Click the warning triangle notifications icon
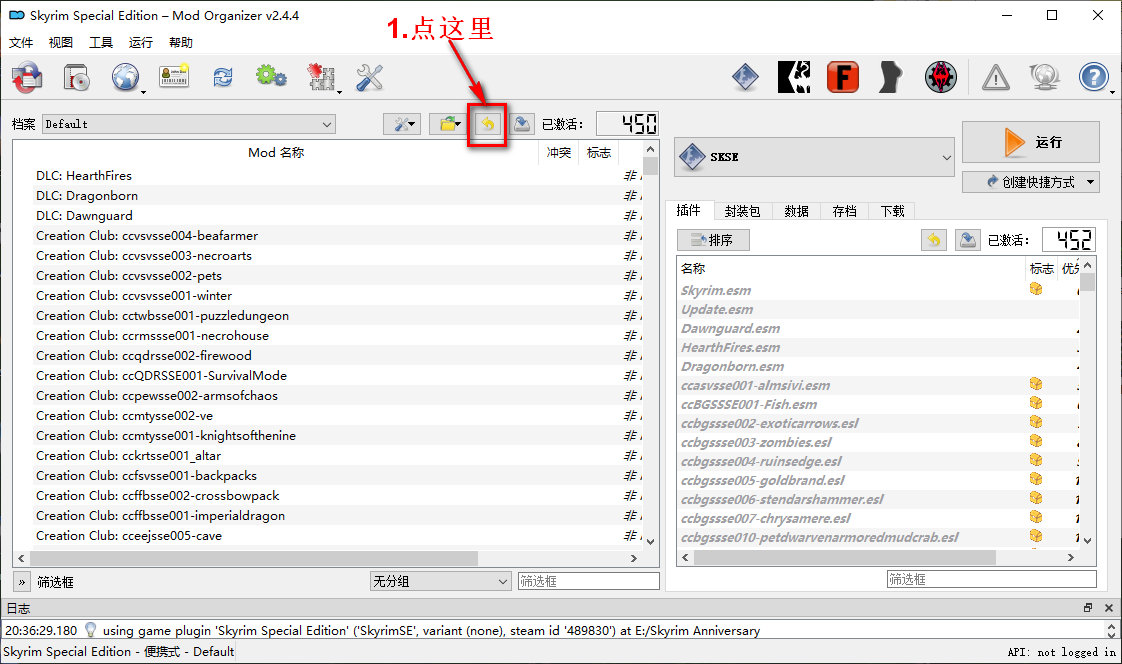1122x664 pixels. [x=995, y=77]
